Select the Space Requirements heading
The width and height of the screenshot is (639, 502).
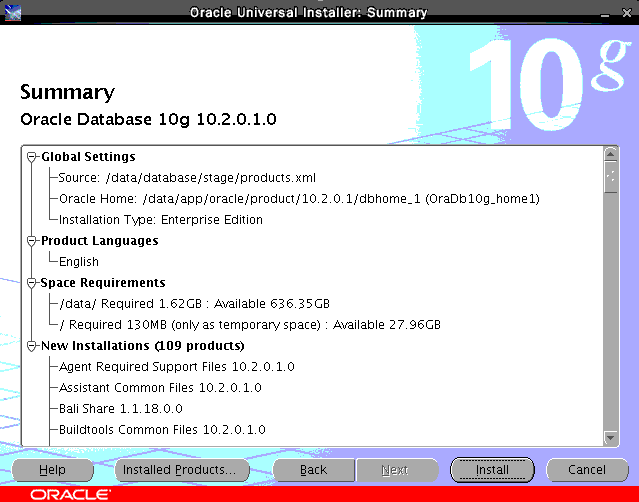(103, 283)
